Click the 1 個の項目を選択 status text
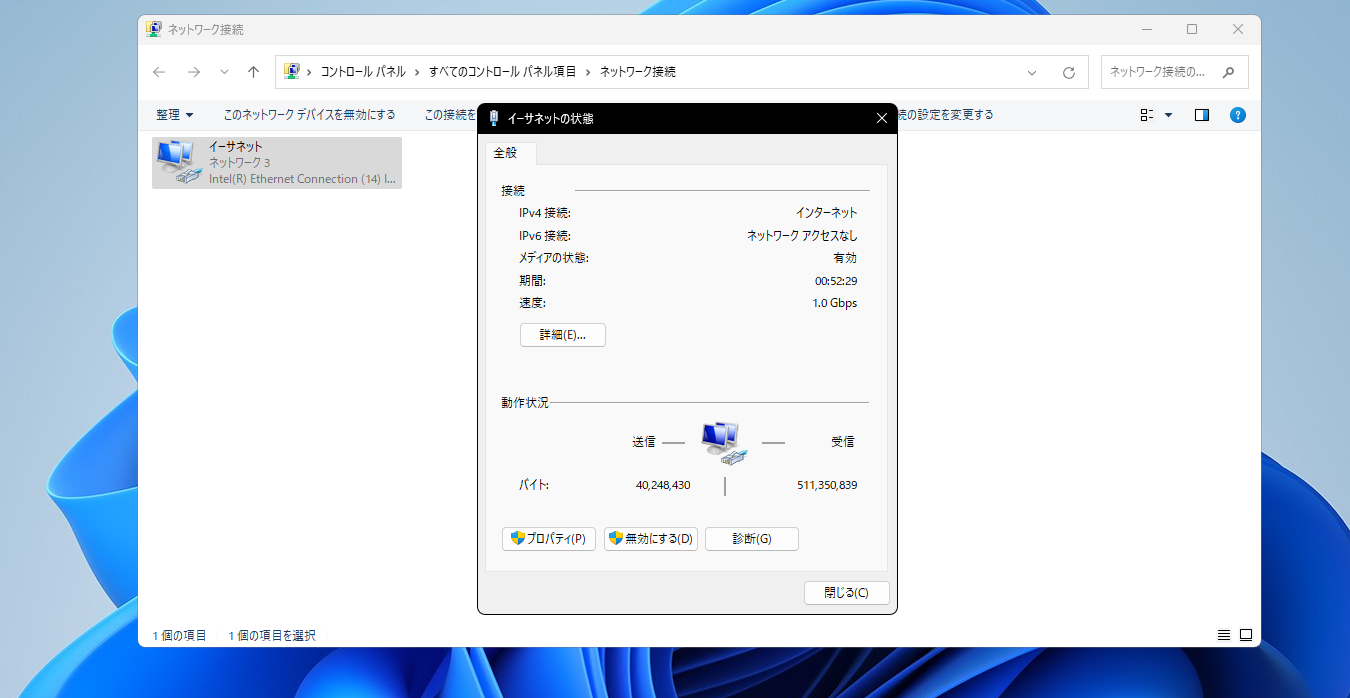Screen dimensions: 1350x698 pyautogui.click(x=272, y=635)
